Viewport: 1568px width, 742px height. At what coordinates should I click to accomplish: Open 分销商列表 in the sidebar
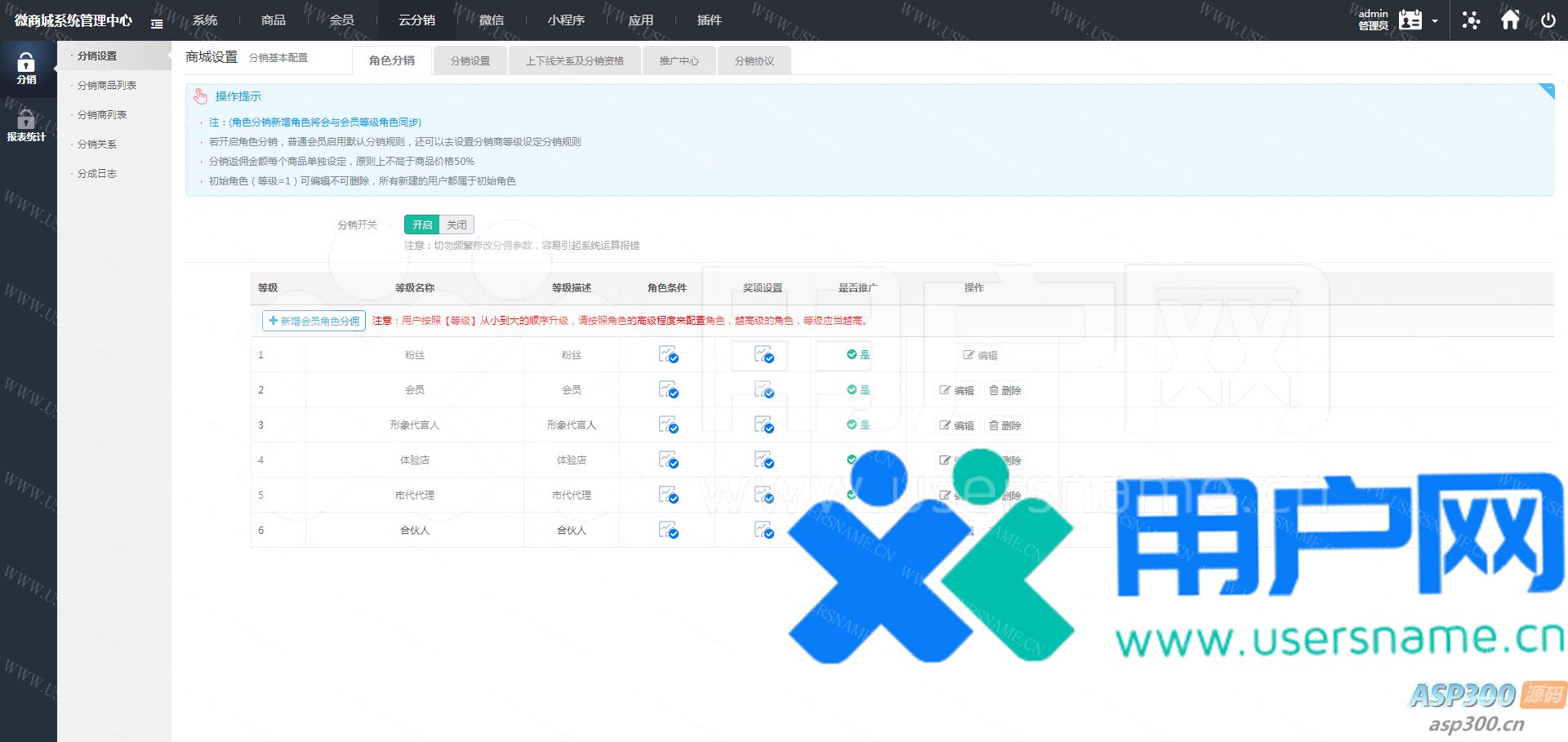102,114
